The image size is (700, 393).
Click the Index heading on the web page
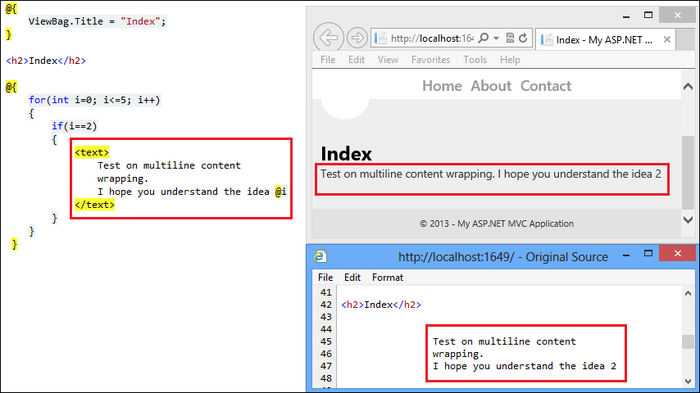pos(346,154)
